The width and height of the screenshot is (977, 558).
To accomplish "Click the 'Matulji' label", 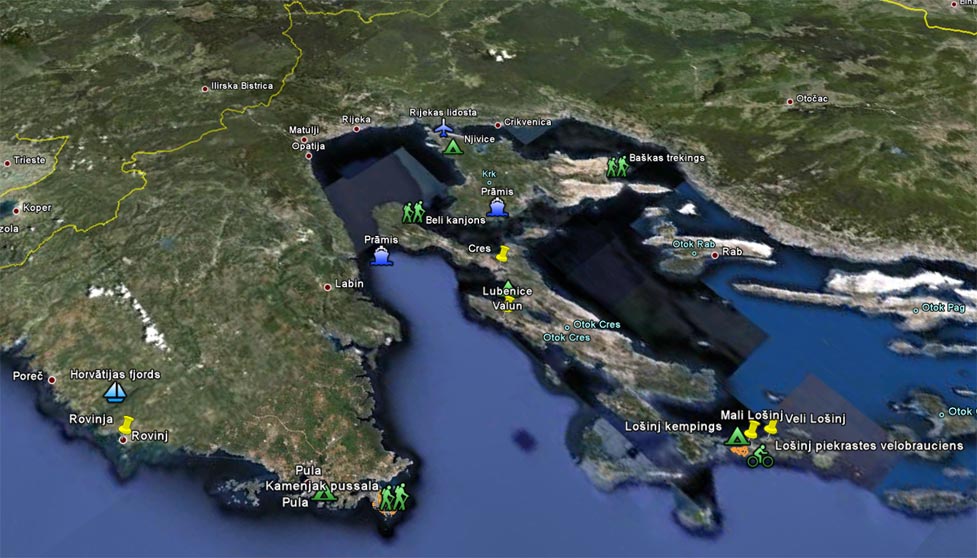I will (304, 130).
